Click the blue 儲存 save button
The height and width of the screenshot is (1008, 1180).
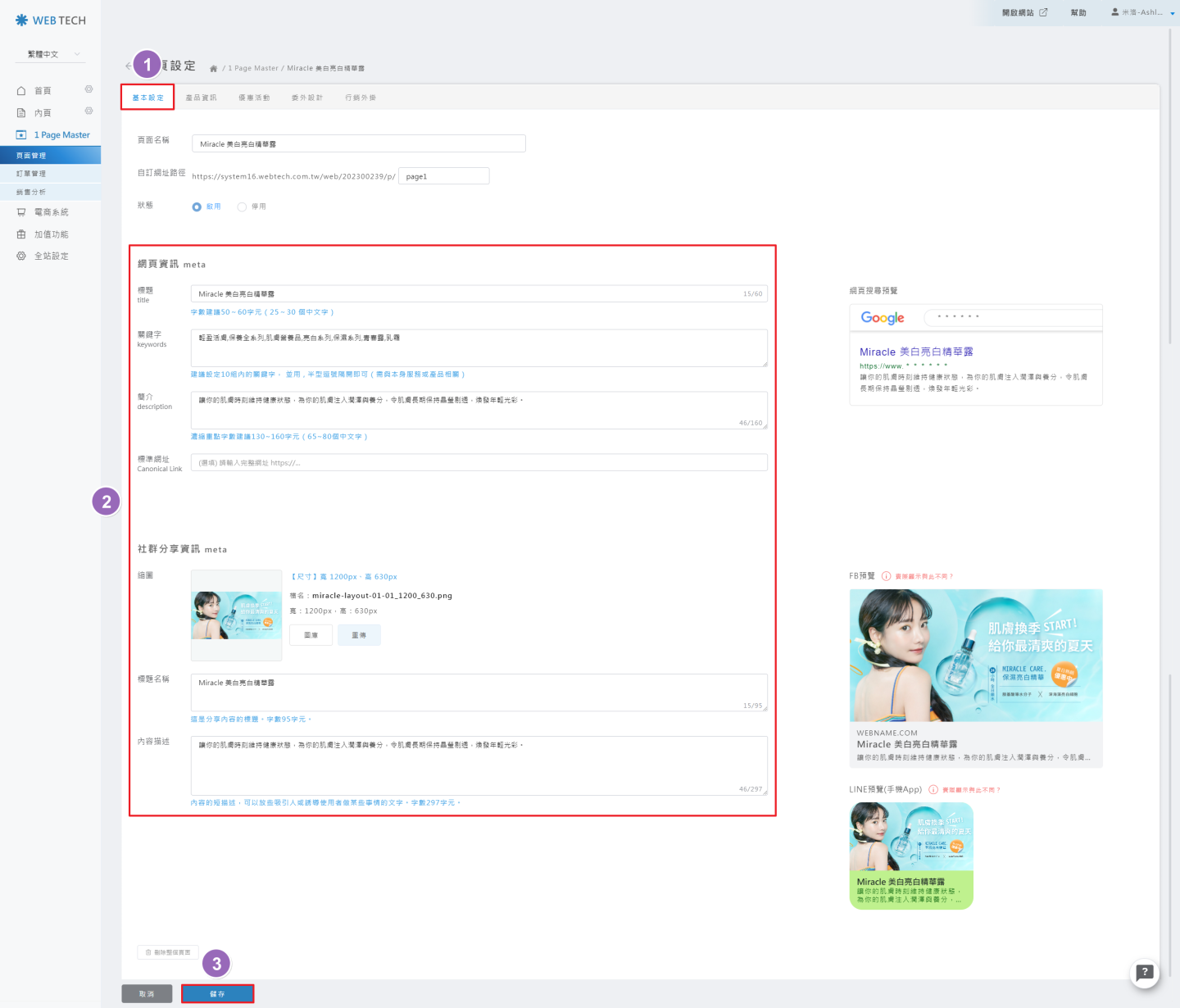click(217, 993)
